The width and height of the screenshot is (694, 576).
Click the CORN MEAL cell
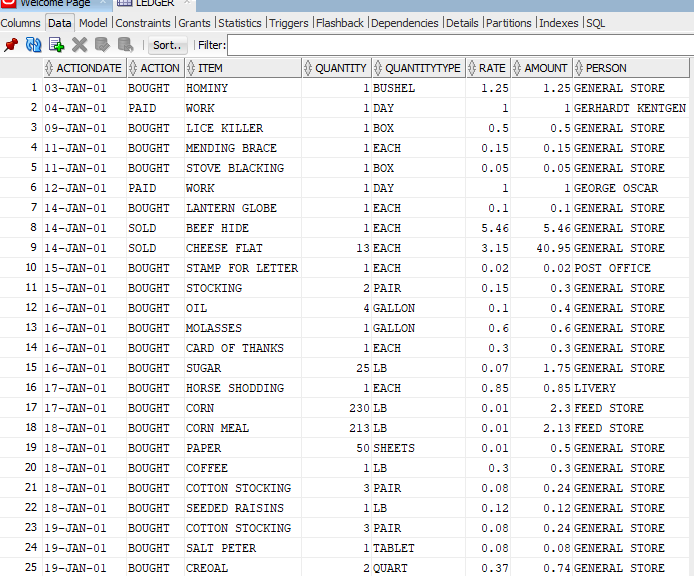[x=243, y=428]
